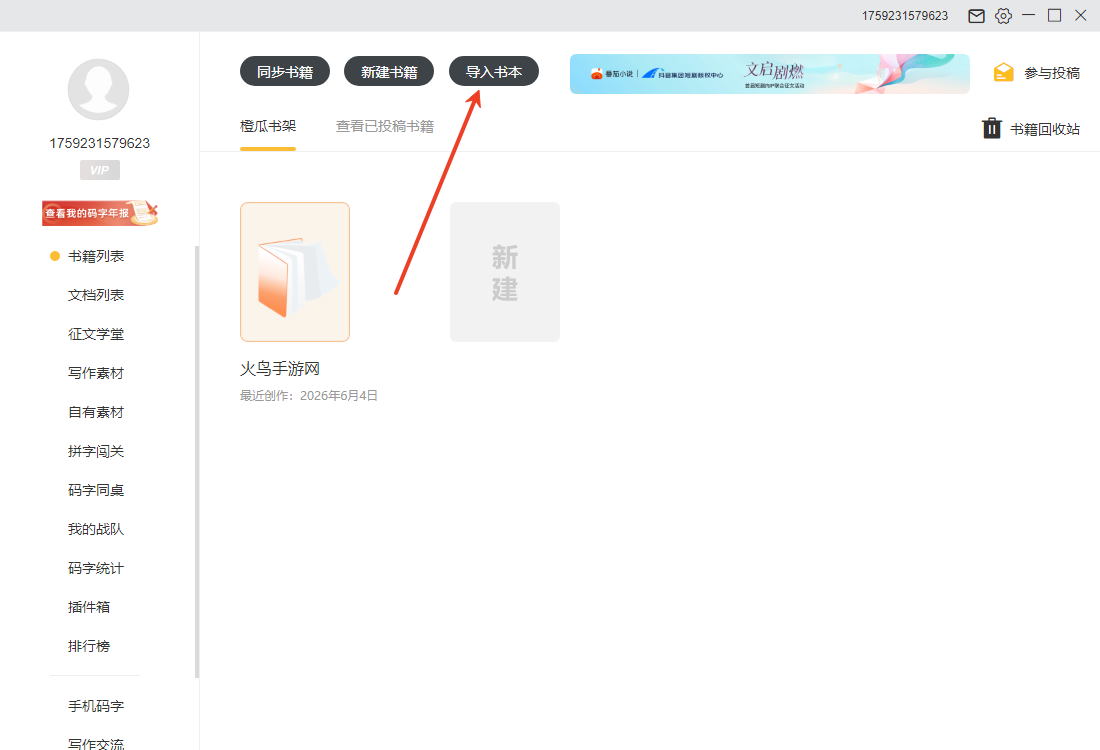Click username 1759231579623 under avatar
The height and width of the screenshot is (750, 1100).
coord(100,143)
